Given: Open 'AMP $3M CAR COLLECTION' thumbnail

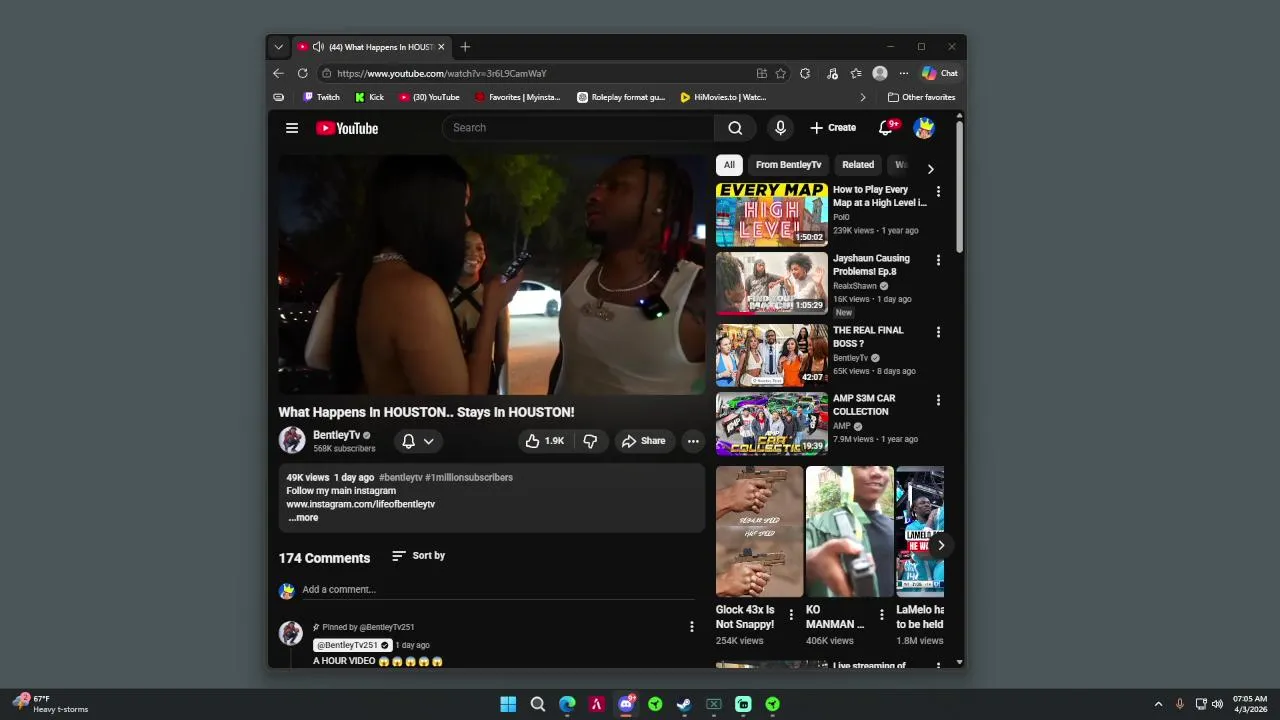Looking at the screenshot, I should click(771, 423).
